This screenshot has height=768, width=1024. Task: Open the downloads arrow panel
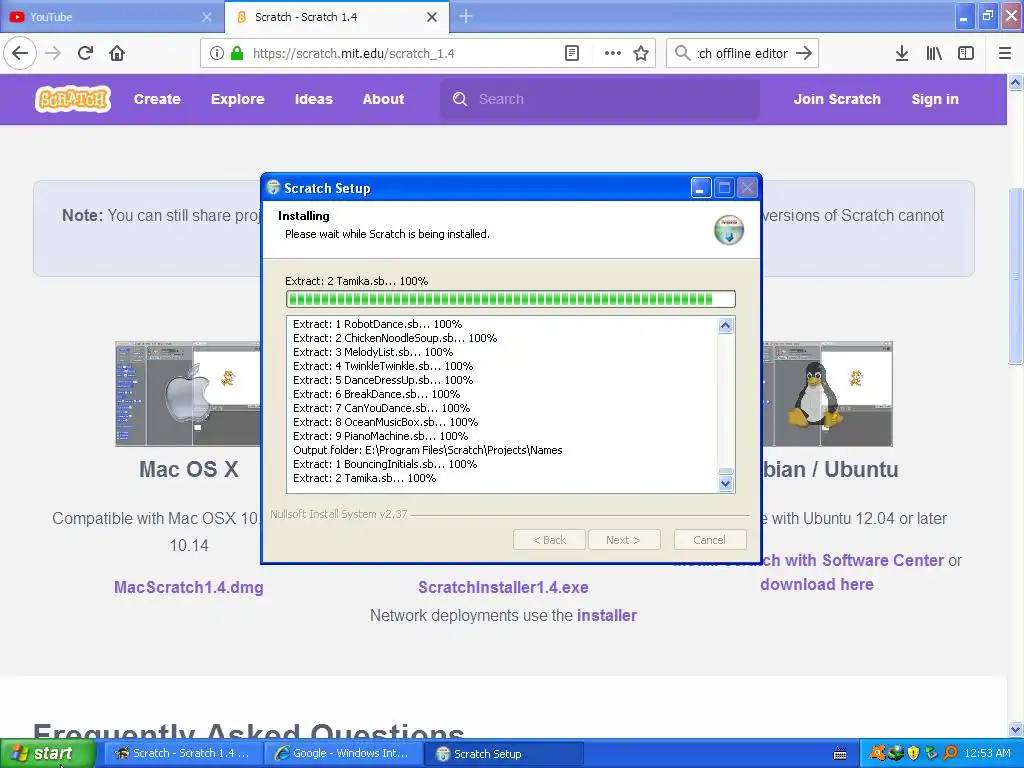click(x=902, y=54)
